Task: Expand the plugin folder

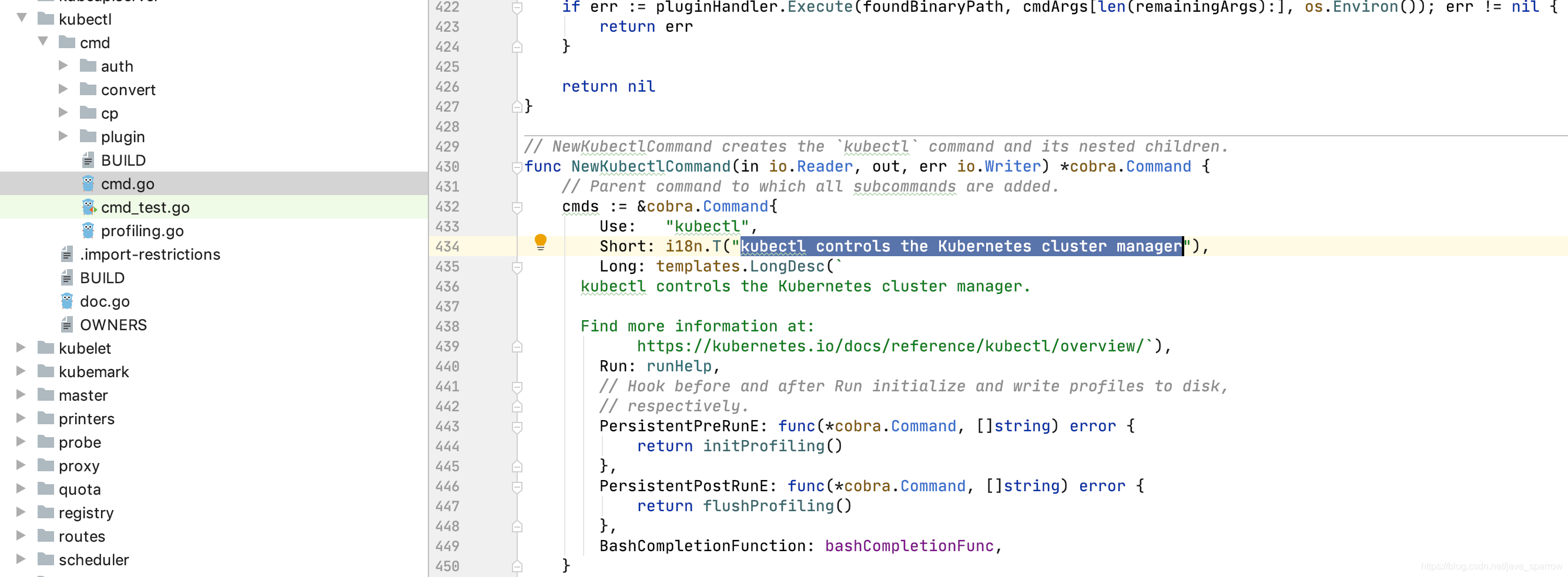Action: (x=63, y=136)
